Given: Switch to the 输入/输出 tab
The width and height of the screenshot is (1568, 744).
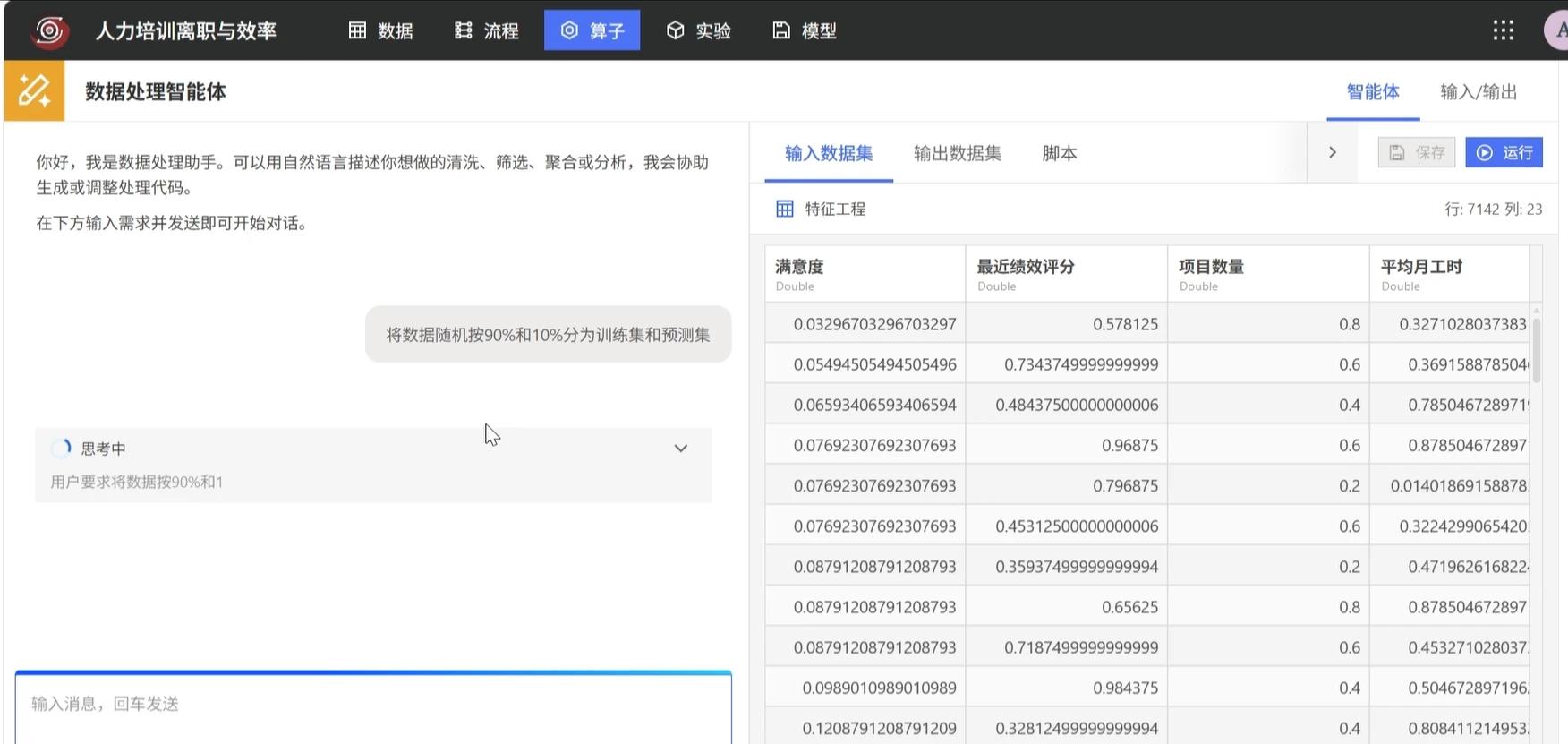Looking at the screenshot, I should (1479, 91).
